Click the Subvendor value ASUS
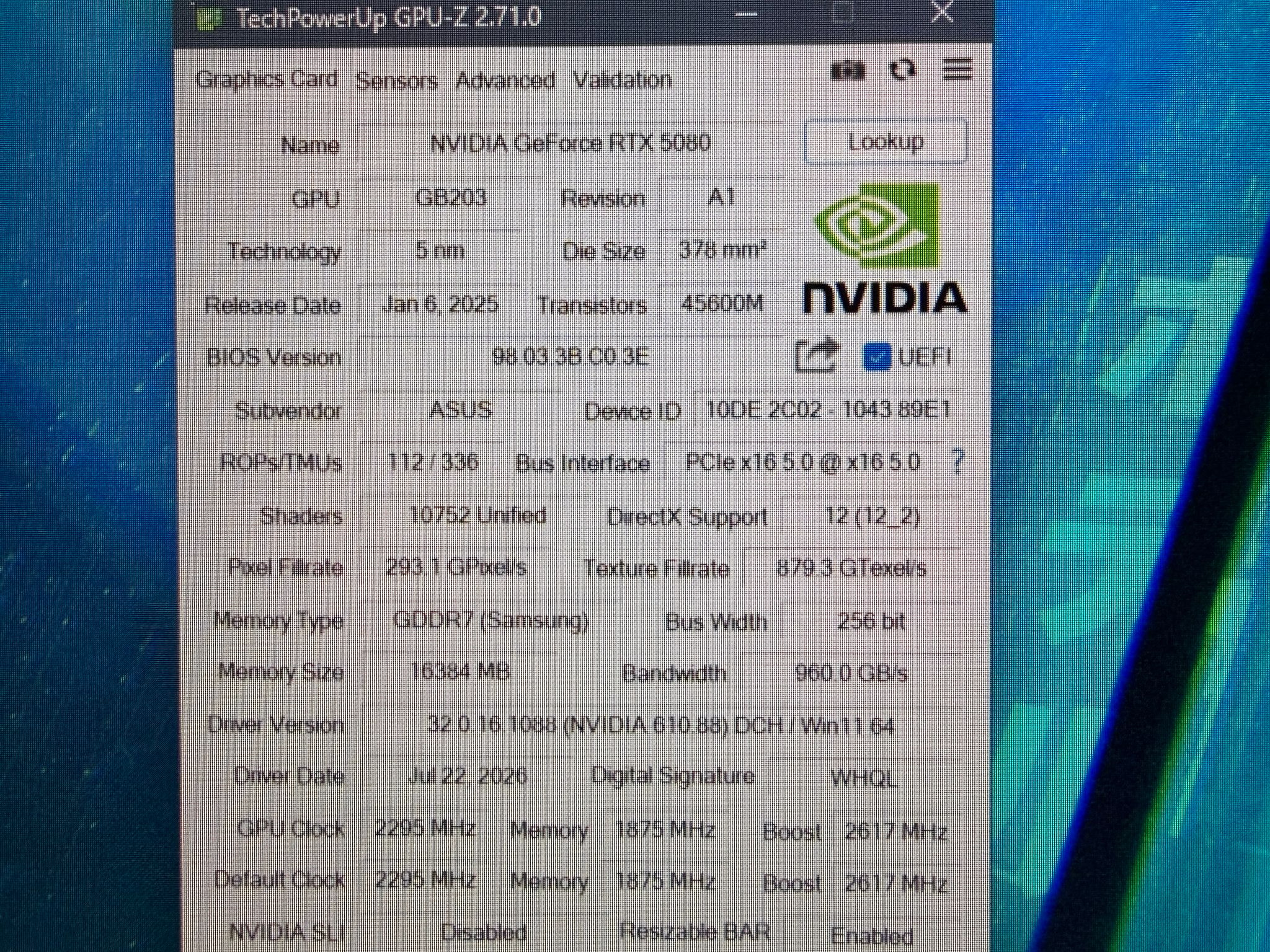Viewport: 1270px width, 952px height. pos(460,410)
